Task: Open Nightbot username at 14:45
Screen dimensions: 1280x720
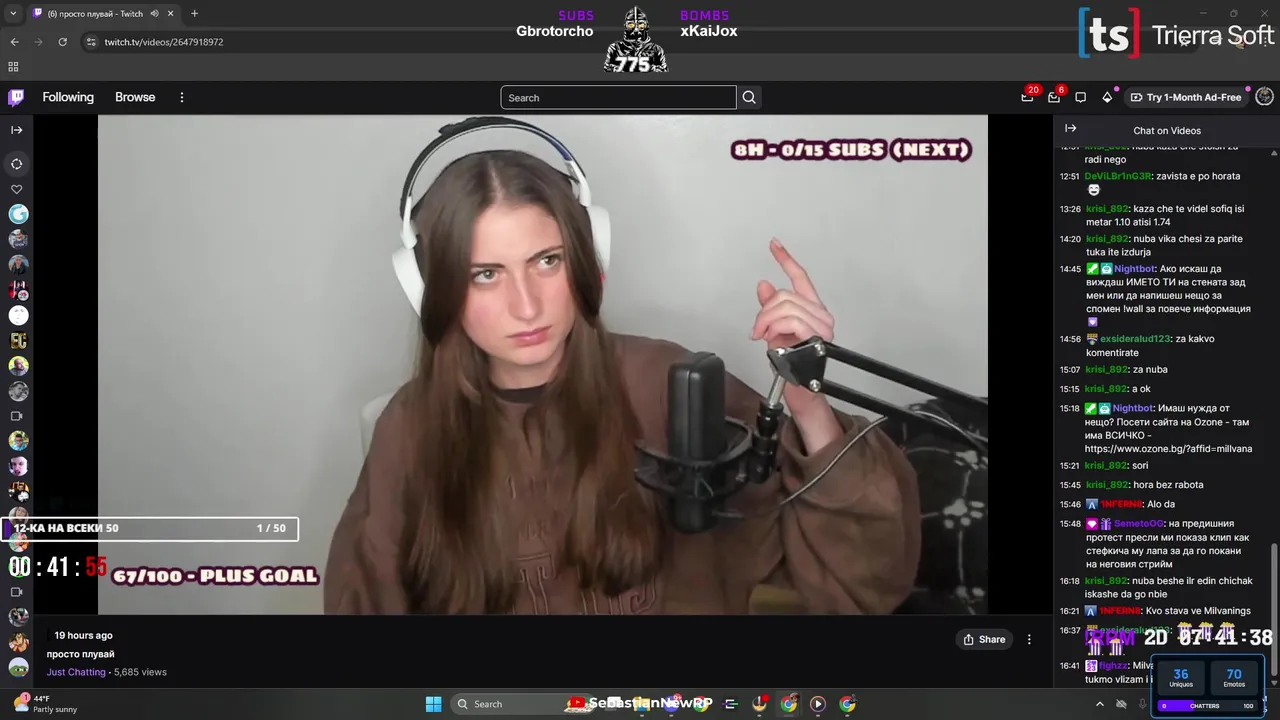Action: coord(1134,269)
